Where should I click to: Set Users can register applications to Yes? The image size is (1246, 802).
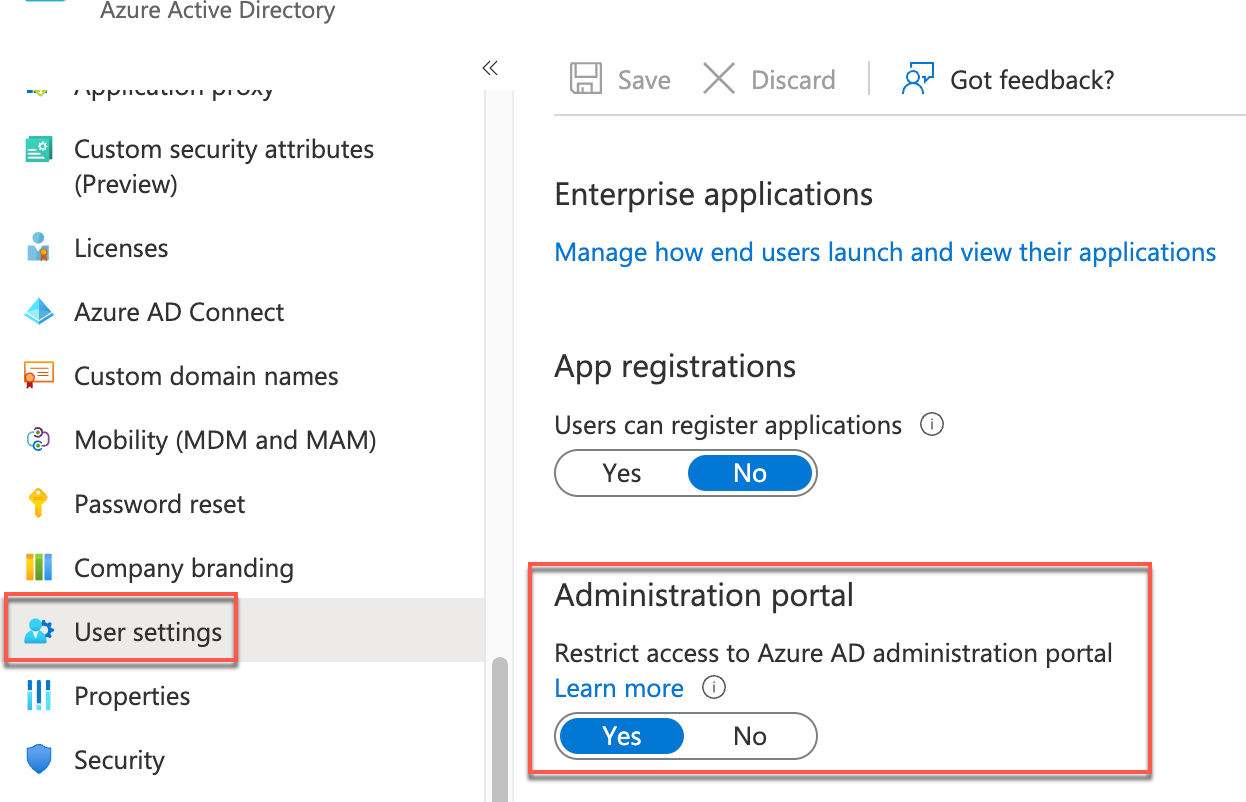click(622, 473)
